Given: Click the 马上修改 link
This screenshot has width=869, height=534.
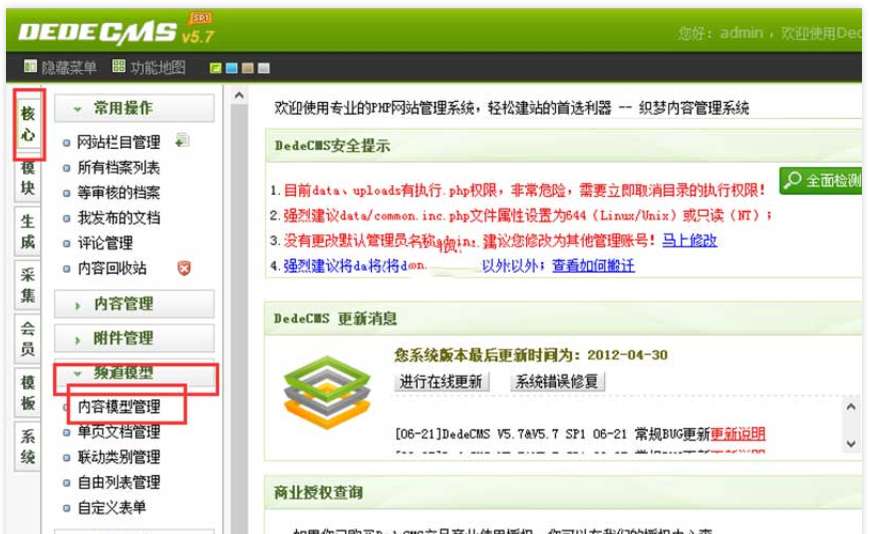Looking at the screenshot, I should click(x=689, y=240).
